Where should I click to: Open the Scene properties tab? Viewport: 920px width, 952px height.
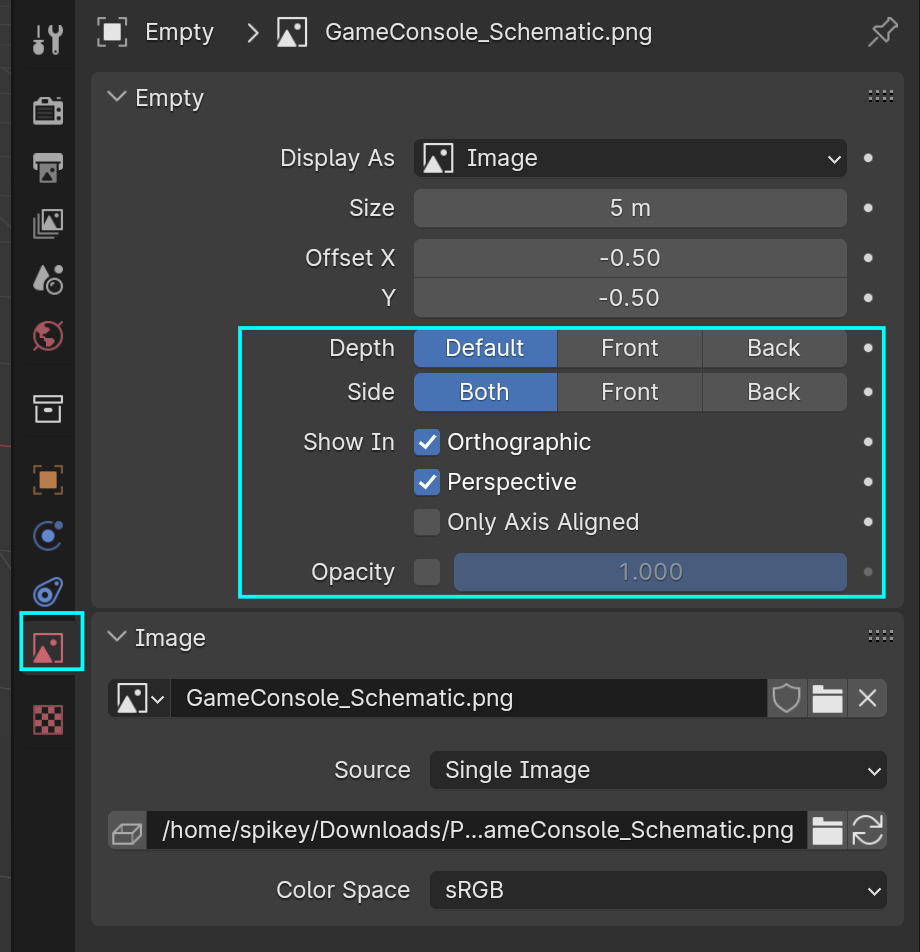47,279
